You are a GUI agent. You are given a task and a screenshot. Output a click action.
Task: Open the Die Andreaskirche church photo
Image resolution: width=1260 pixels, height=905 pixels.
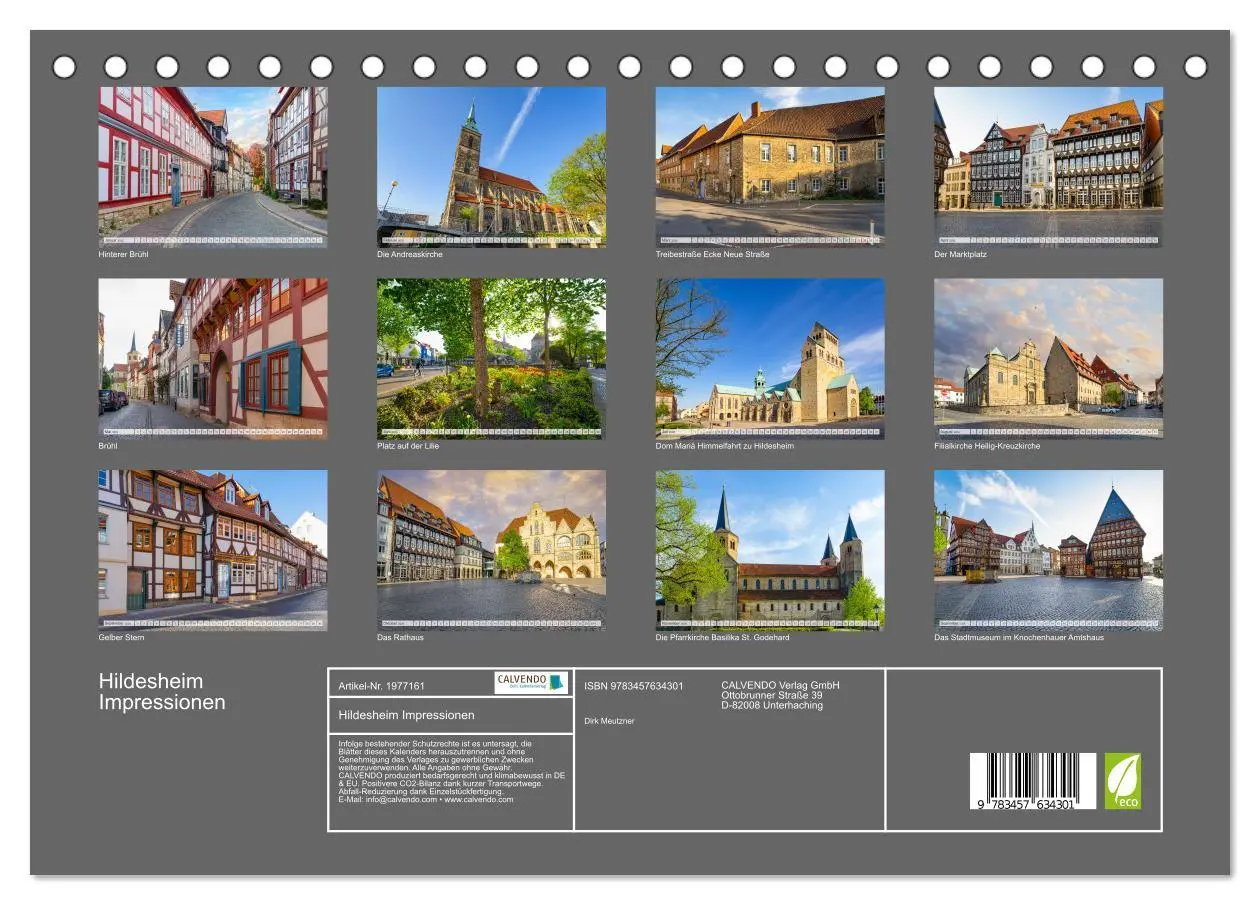coord(491,166)
